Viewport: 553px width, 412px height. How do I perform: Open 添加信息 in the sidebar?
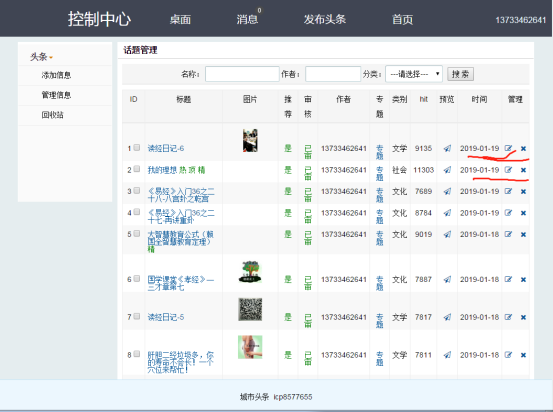56,75
